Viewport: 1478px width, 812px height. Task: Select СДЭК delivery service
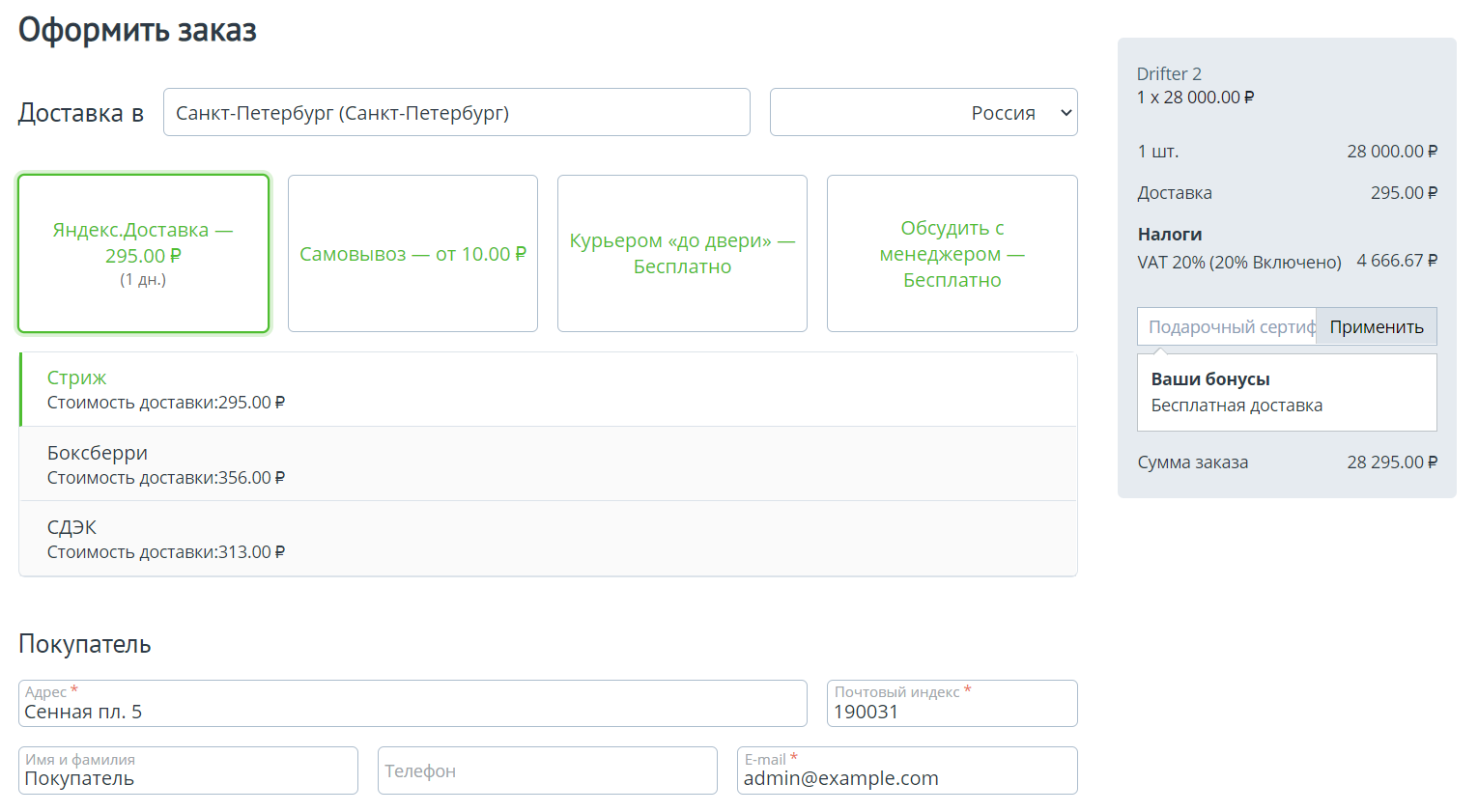[x=548, y=539]
